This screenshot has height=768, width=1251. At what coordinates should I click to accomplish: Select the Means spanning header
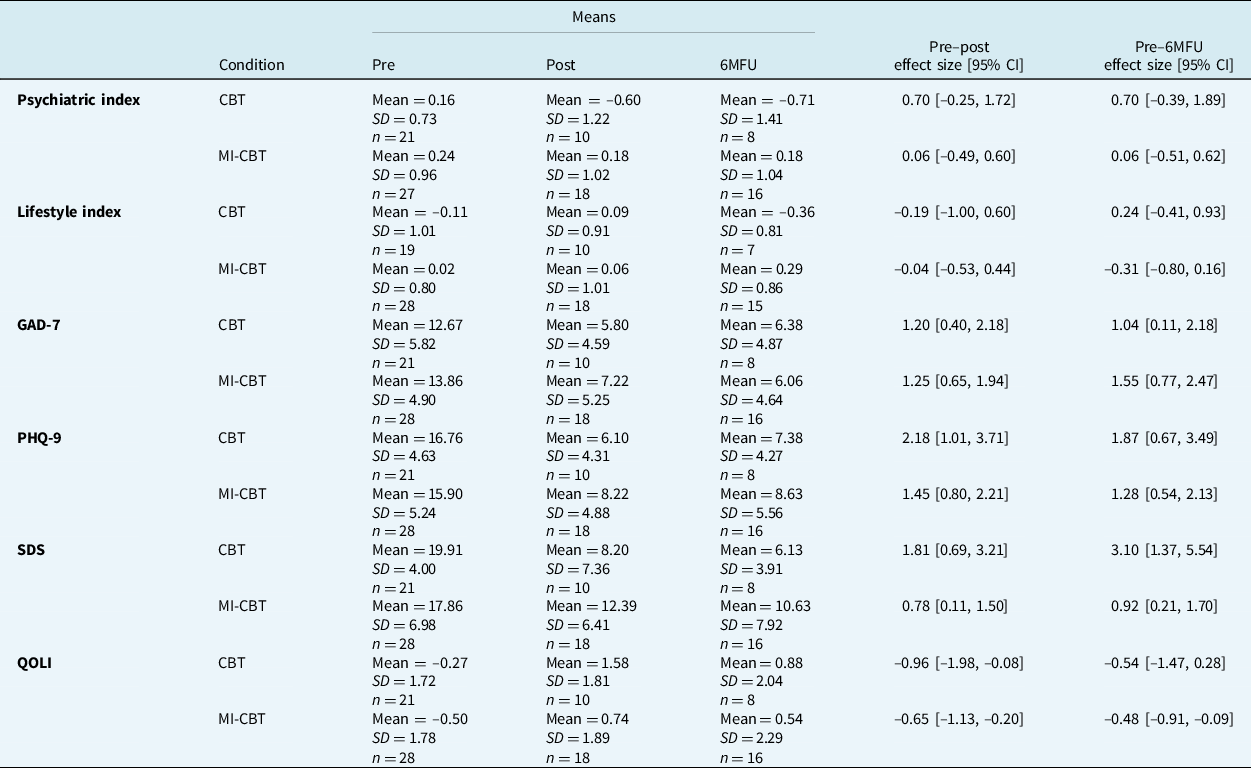click(x=592, y=18)
